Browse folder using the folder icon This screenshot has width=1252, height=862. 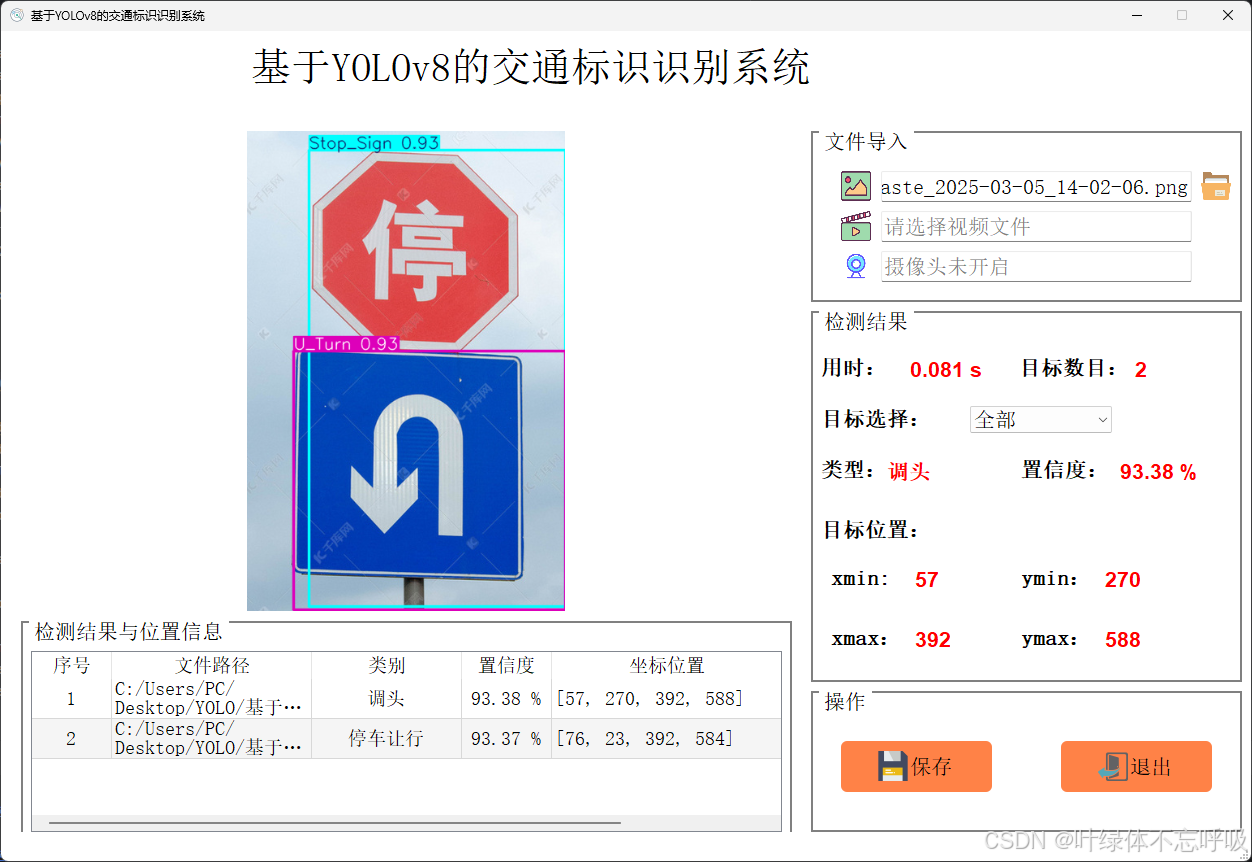click(x=1216, y=186)
